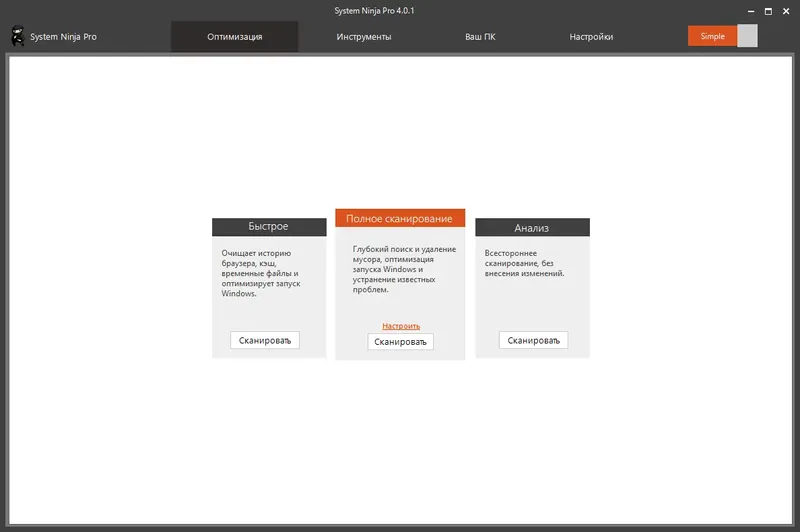Run the Анализ scan via Сканировать

[x=534, y=340]
